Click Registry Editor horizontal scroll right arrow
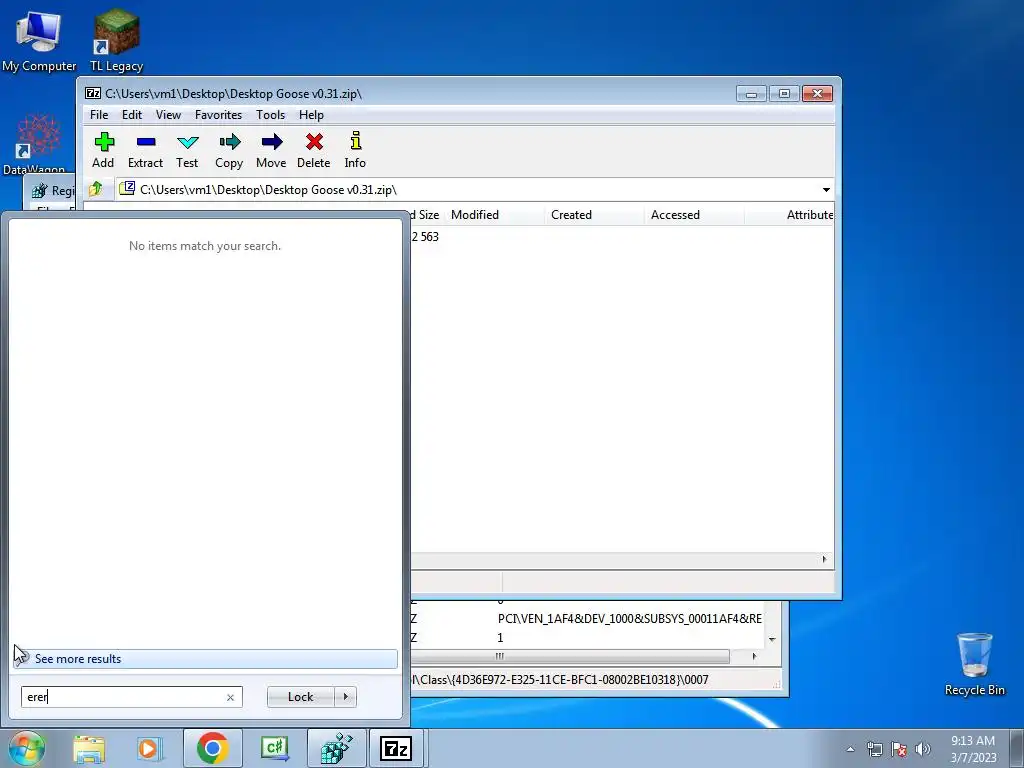The height and width of the screenshot is (768, 1024). click(x=754, y=656)
